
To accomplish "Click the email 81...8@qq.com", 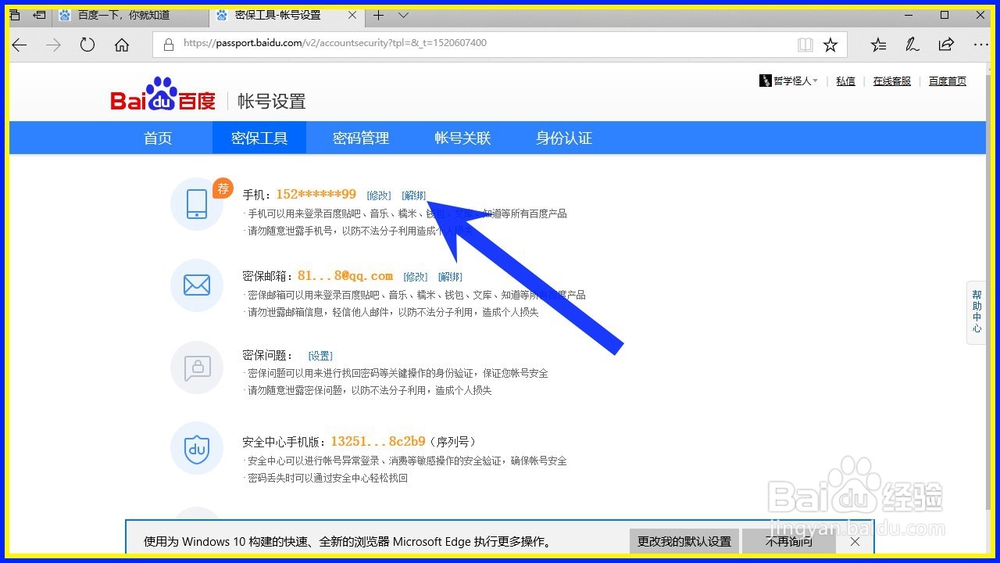I will 345,276.
